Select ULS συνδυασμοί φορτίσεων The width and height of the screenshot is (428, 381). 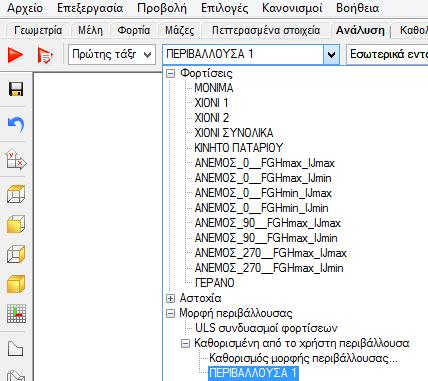point(266,328)
